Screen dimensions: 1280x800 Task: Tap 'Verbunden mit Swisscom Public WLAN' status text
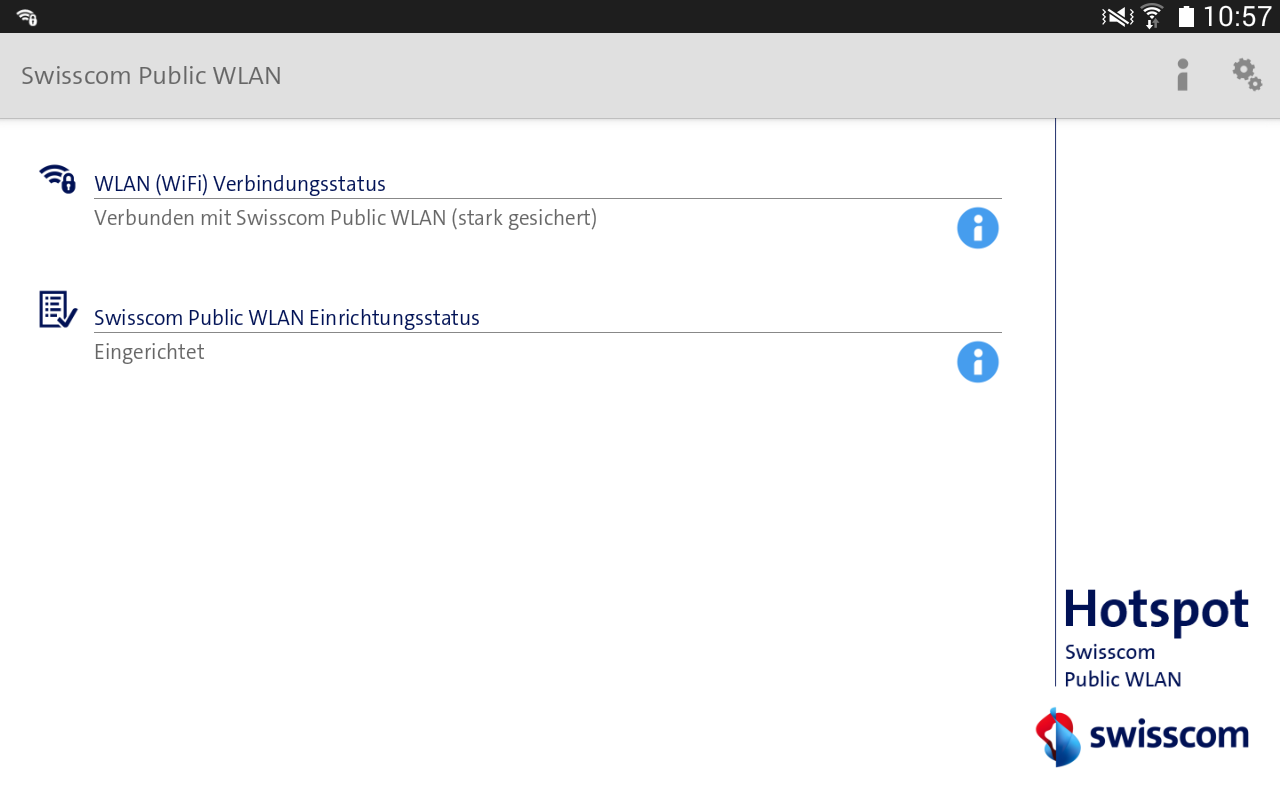click(345, 218)
